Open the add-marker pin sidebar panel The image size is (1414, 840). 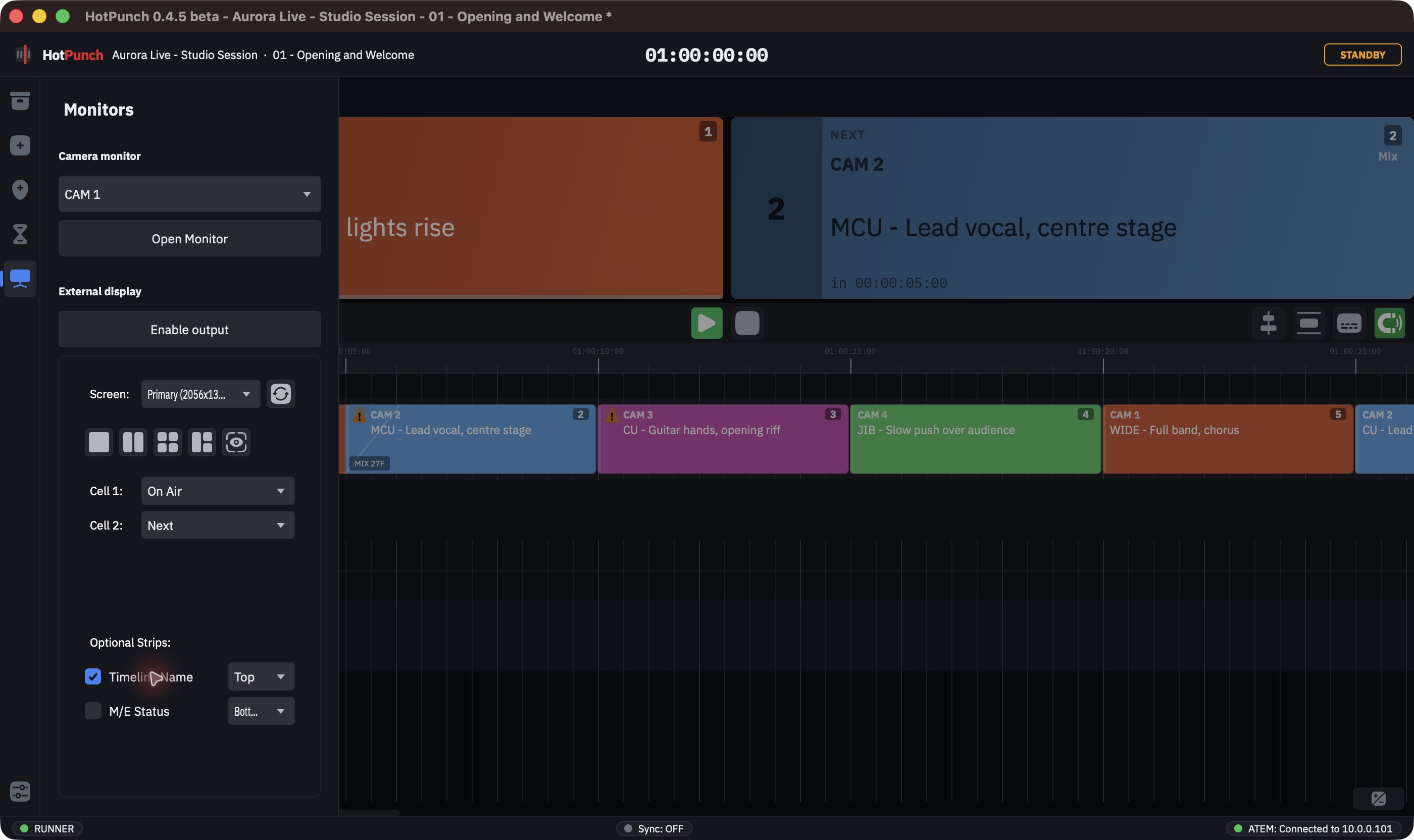[x=20, y=190]
